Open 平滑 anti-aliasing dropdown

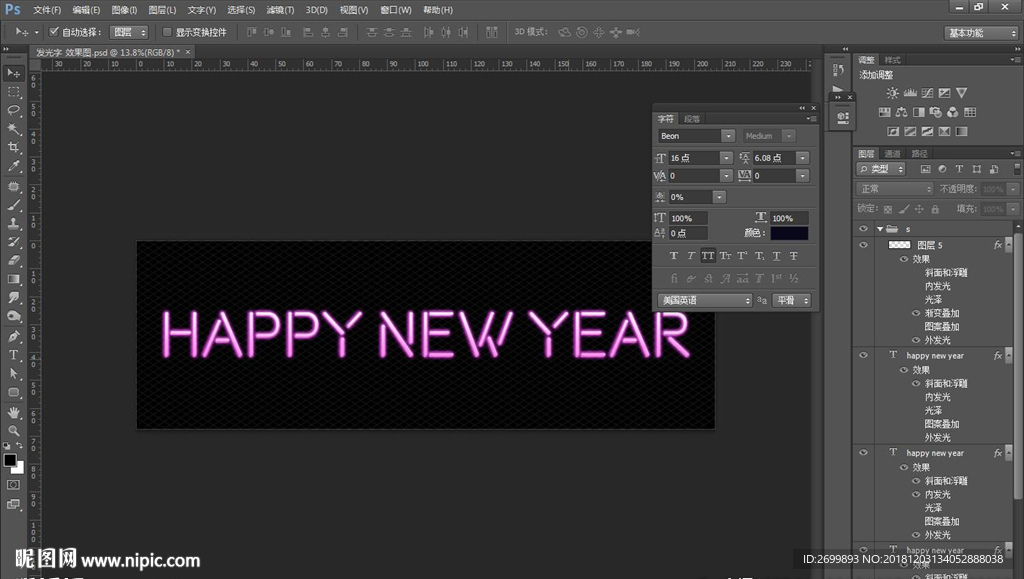792,300
